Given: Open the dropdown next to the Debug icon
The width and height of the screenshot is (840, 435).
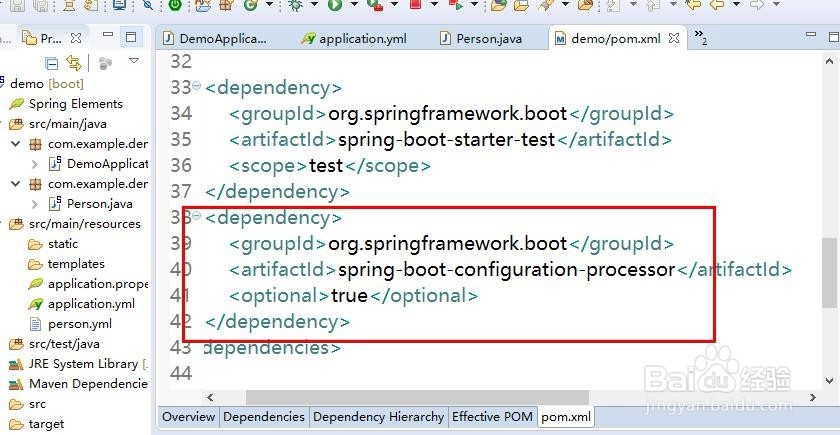Looking at the screenshot, I should point(313,5).
